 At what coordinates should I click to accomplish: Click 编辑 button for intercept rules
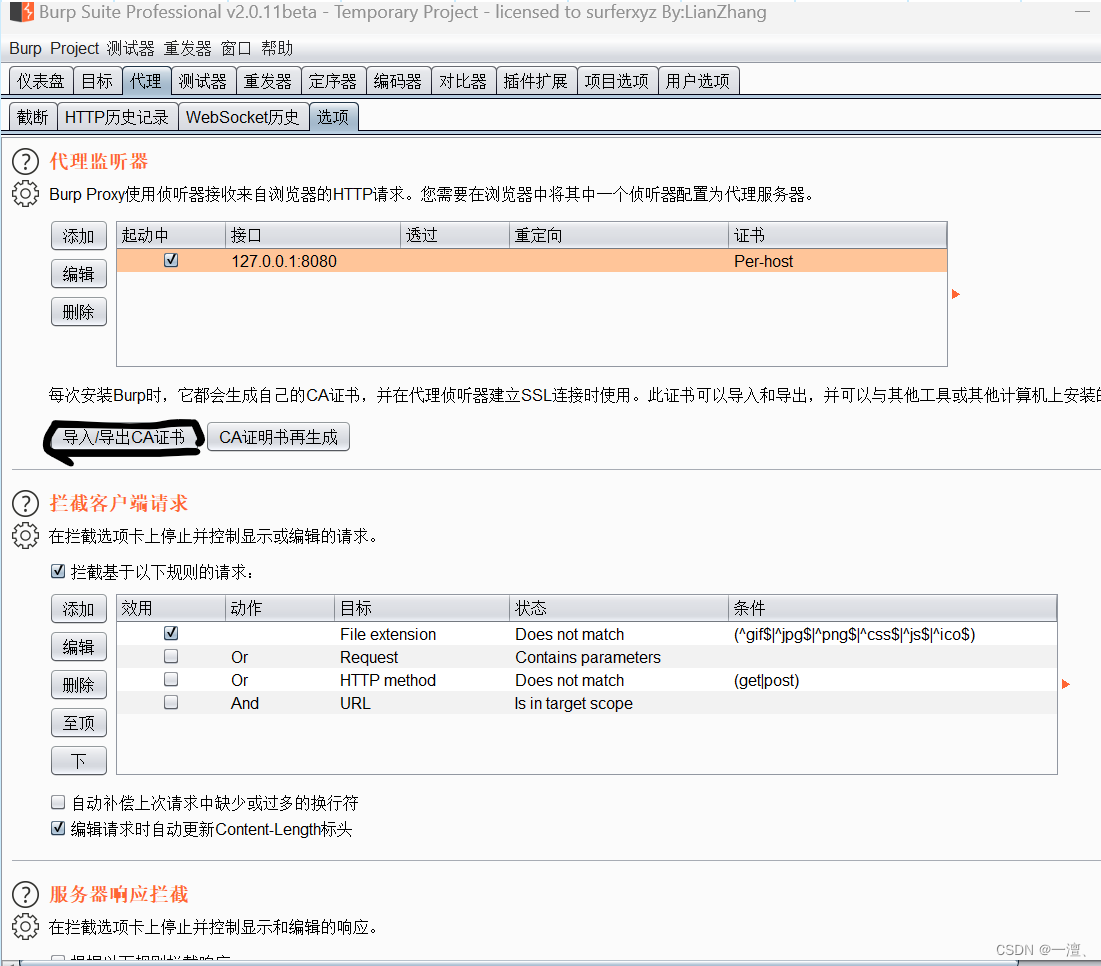(x=79, y=647)
